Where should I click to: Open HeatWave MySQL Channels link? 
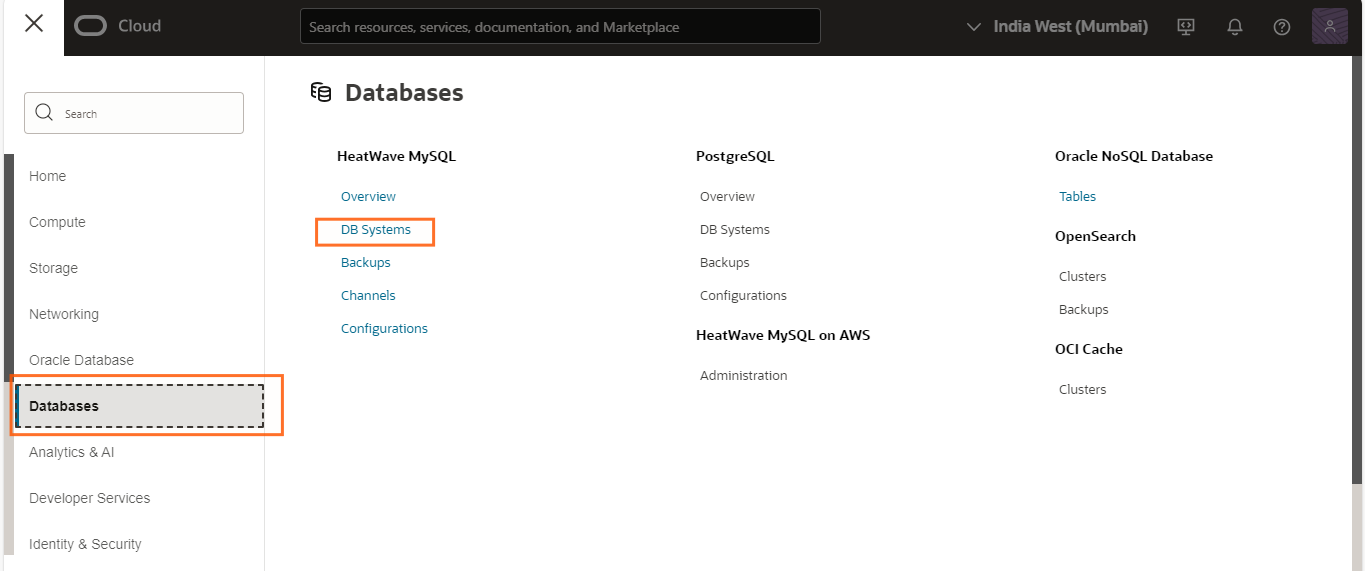click(x=368, y=296)
